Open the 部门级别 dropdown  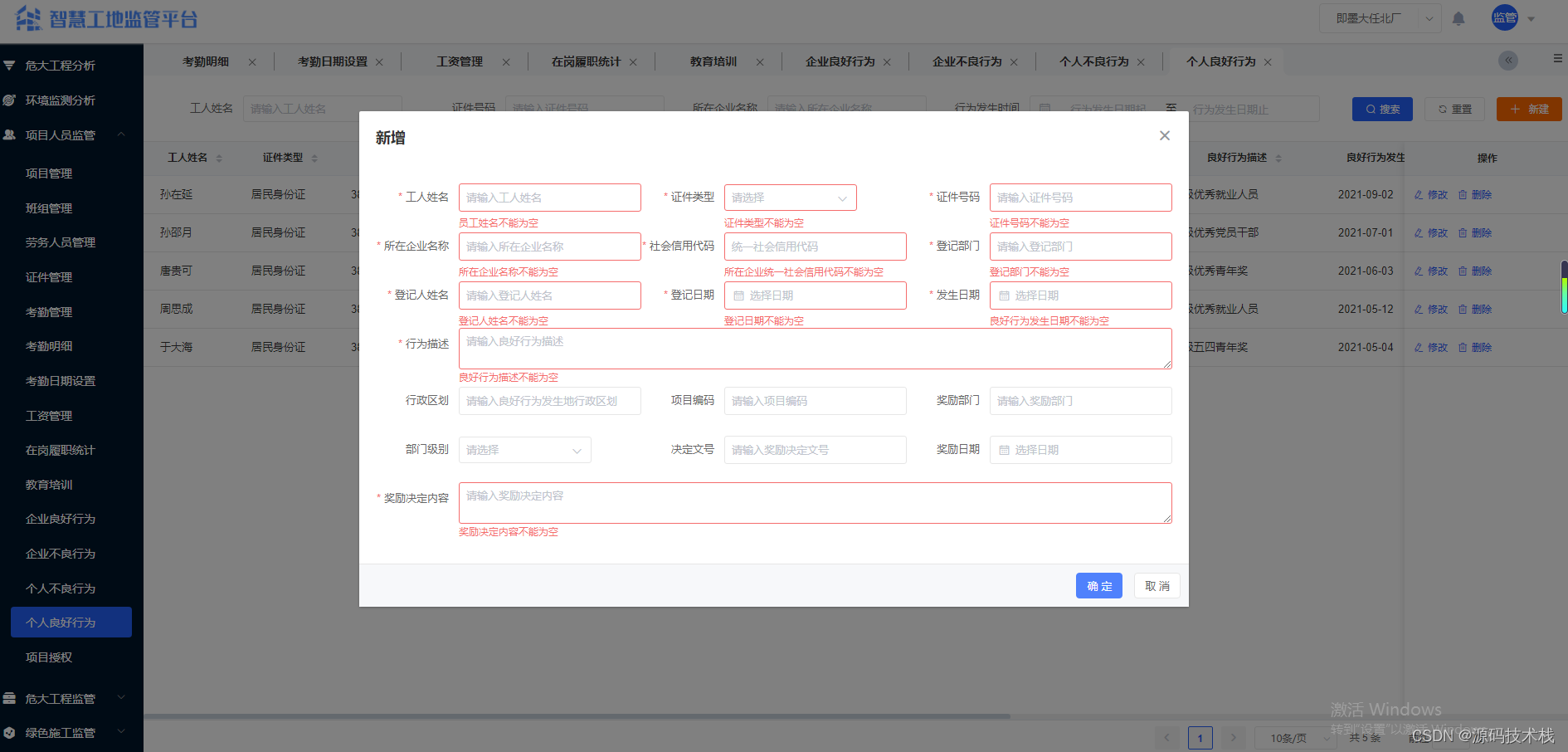[x=524, y=450]
